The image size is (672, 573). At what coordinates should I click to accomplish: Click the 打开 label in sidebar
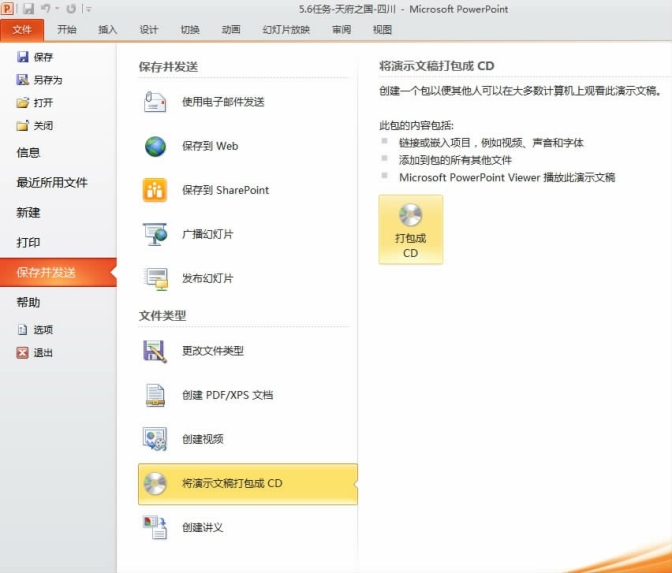click(x=43, y=103)
